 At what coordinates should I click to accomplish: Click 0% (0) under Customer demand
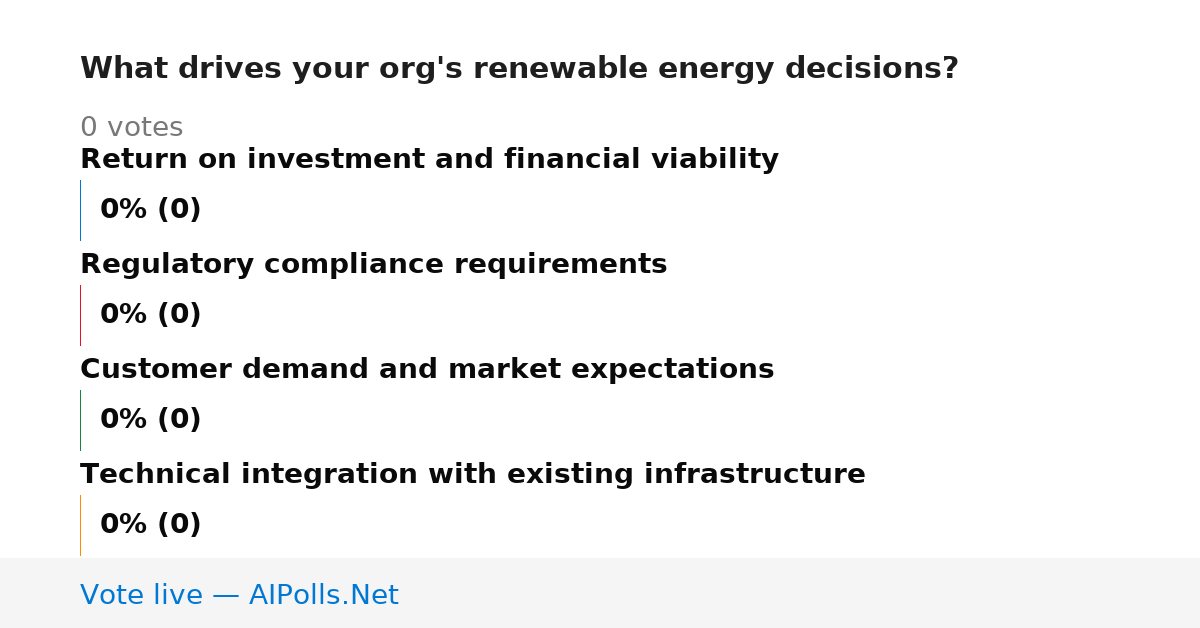click(151, 420)
